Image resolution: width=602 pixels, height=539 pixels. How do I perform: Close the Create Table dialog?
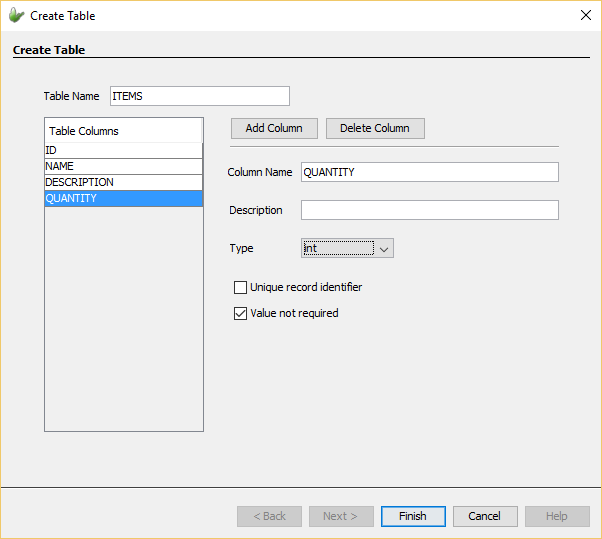pos(585,15)
